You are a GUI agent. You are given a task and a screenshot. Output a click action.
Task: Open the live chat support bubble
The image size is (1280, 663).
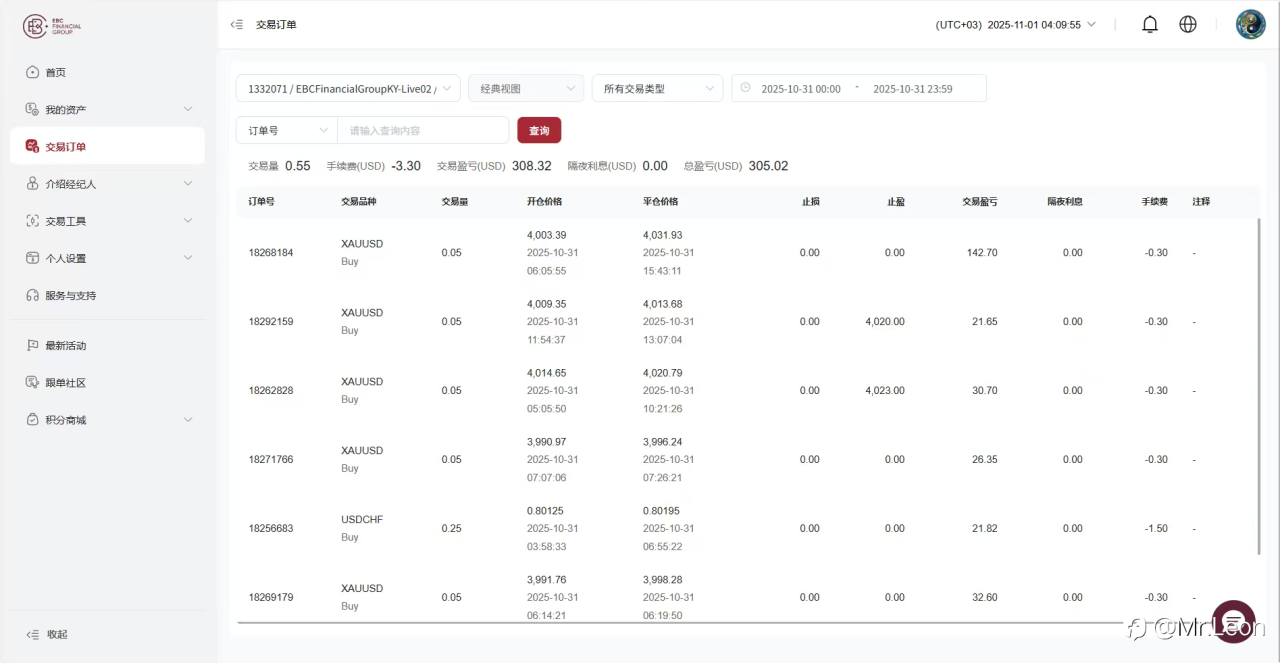1233,621
